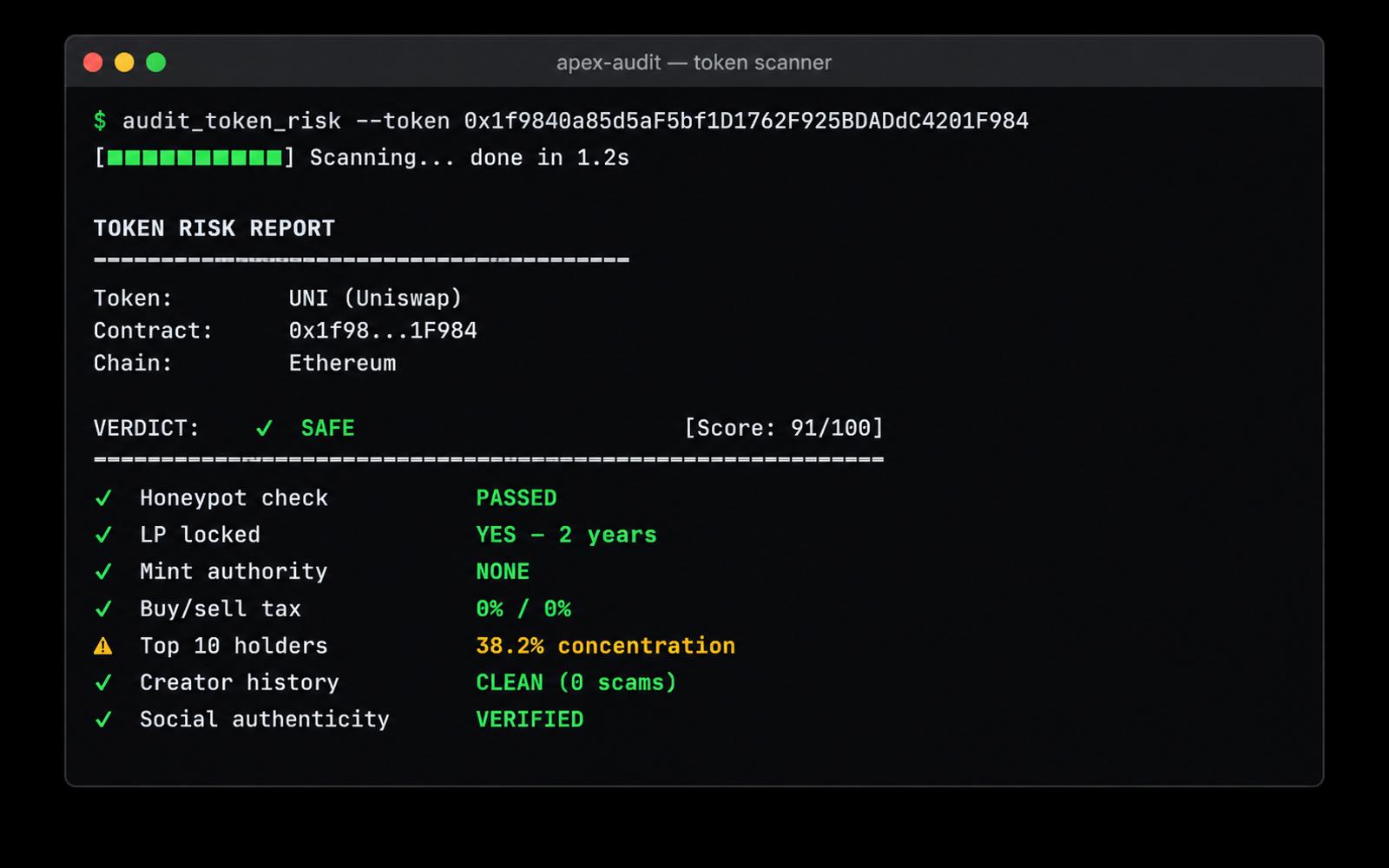1389x868 pixels.
Task: Click the green scanning progress bar
Action: click(194, 158)
